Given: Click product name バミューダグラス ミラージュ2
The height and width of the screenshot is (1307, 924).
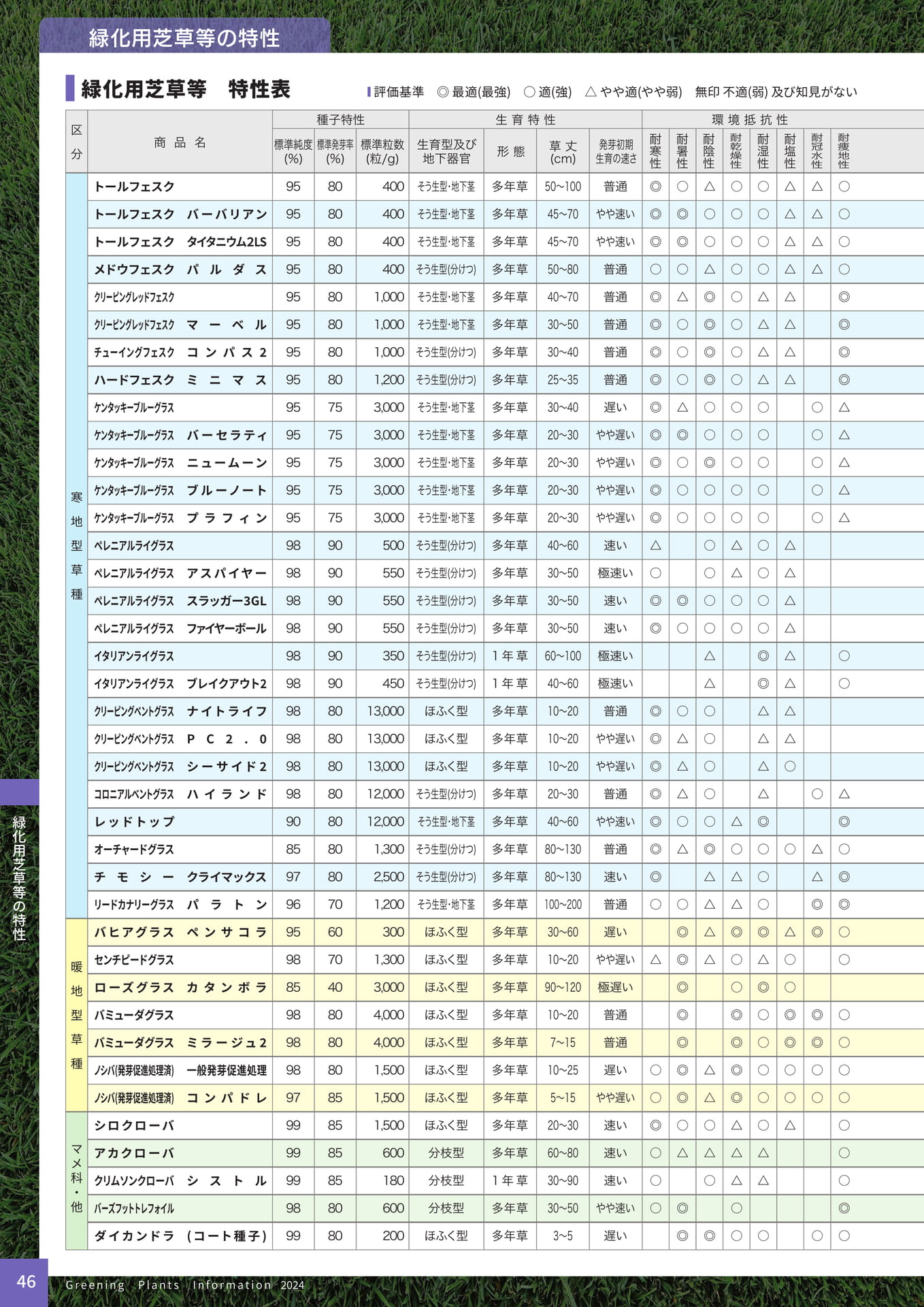Looking at the screenshot, I should pyautogui.click(x=180, y=1042).
